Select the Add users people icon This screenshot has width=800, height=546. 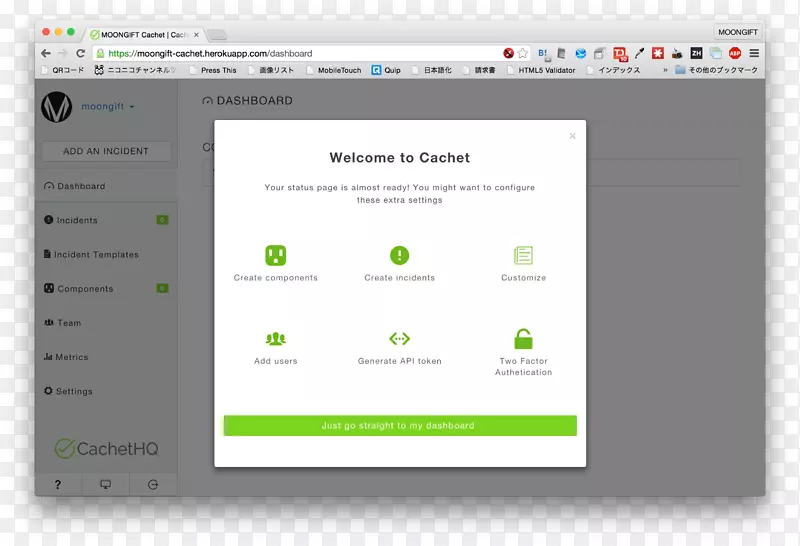275,339
